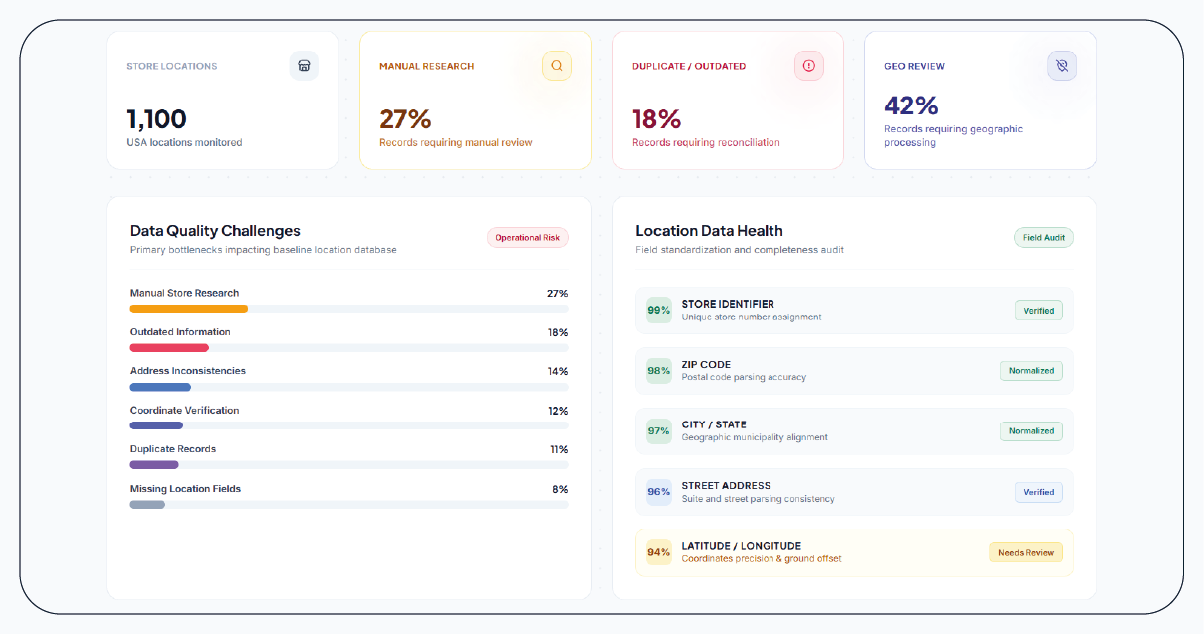The width and height of the screenshot is (1204, 634).
Task: Click the Normalized badge for City / State
Action: click(x=1031, y=431)
